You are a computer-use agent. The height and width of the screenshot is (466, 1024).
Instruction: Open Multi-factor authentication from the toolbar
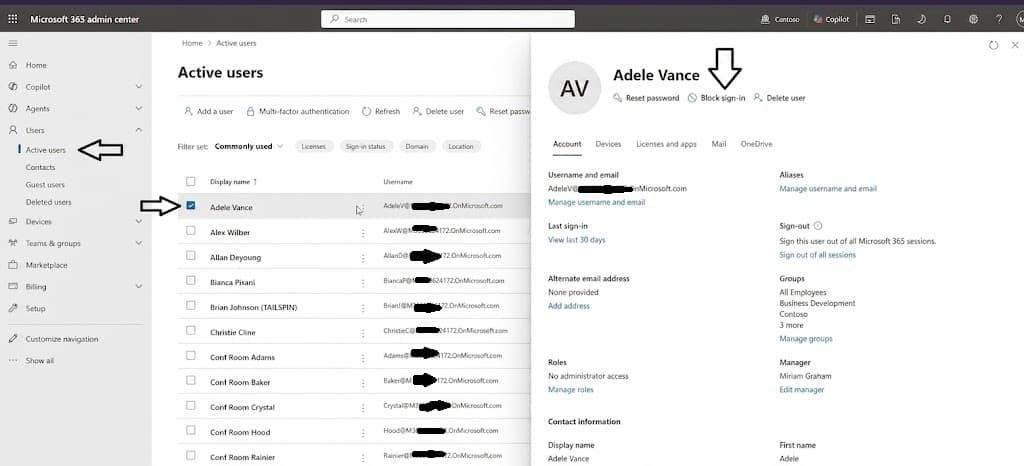(x=298, y=112)
